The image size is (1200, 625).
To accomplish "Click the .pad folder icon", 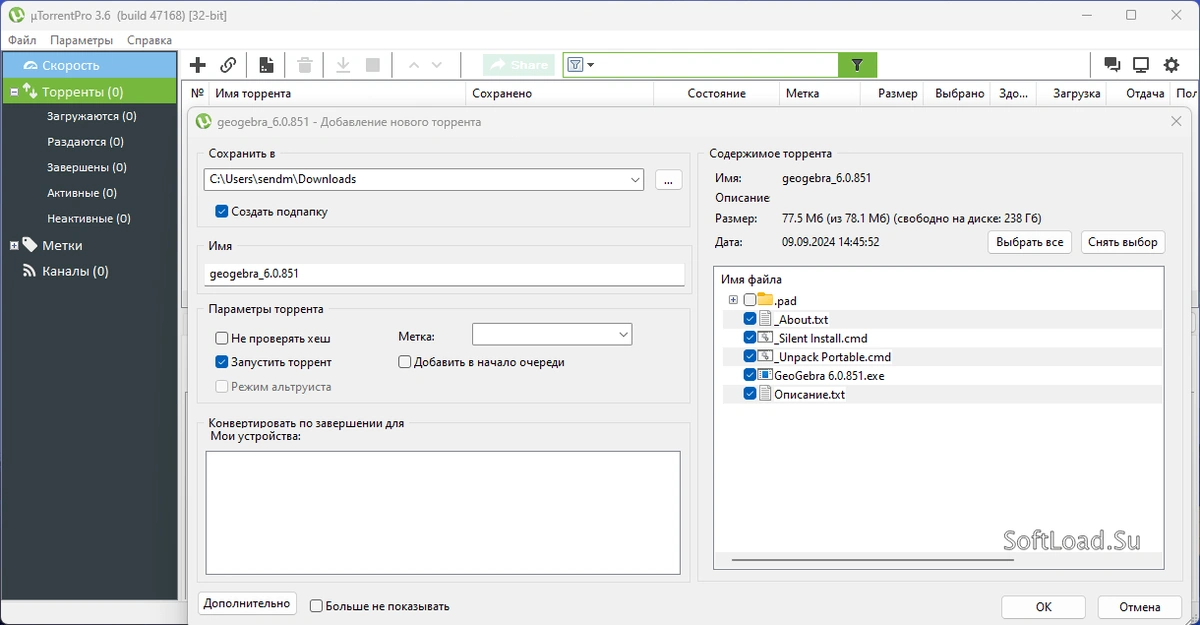I will [x=766, y=299].
